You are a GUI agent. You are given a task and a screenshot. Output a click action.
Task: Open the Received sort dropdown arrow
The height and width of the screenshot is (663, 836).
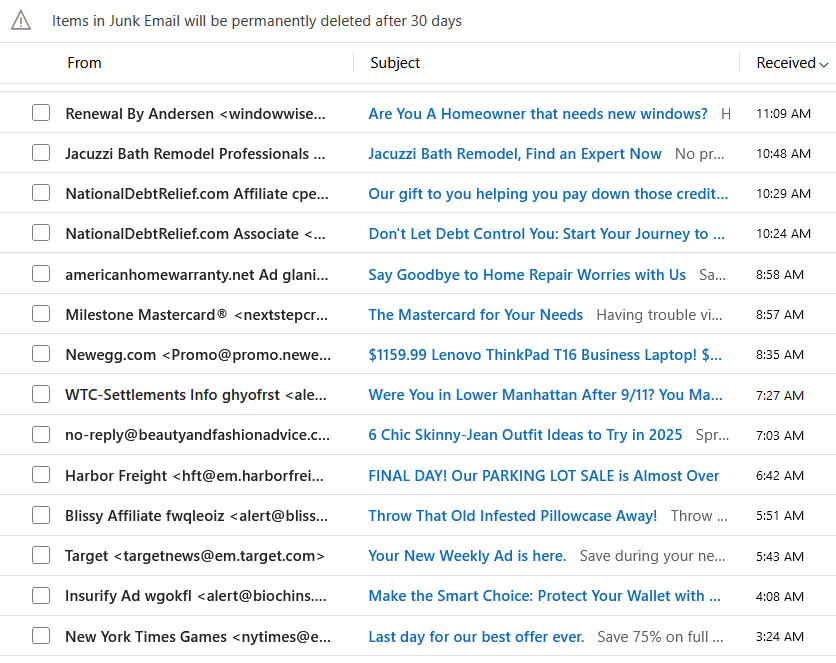point(824,64)
